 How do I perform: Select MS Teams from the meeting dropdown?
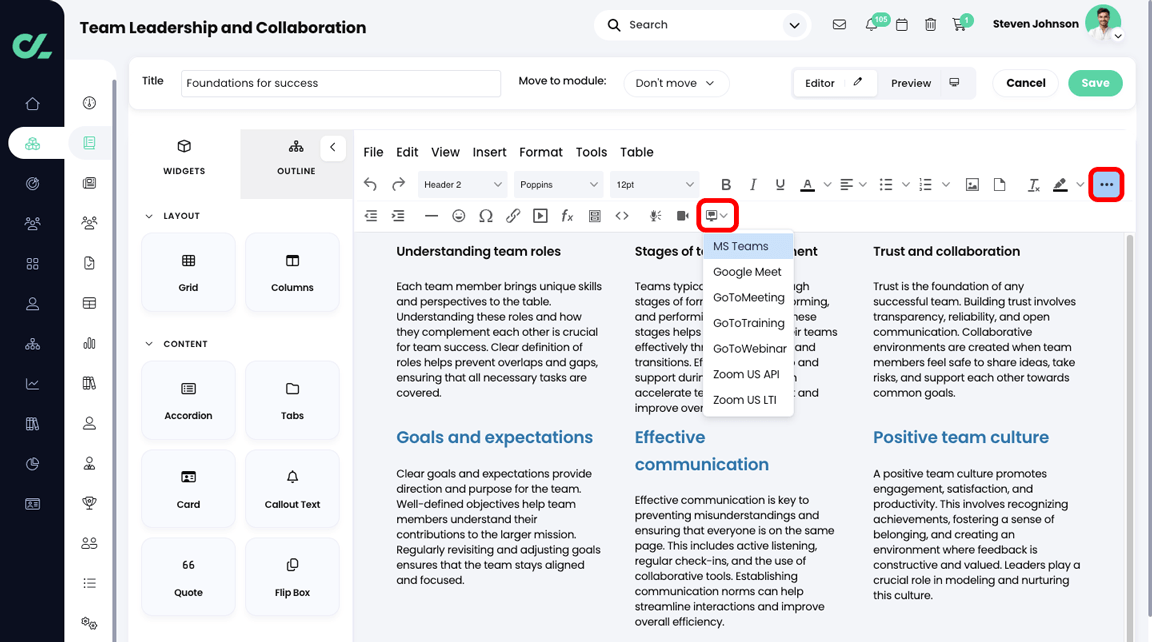click(748, 246)
